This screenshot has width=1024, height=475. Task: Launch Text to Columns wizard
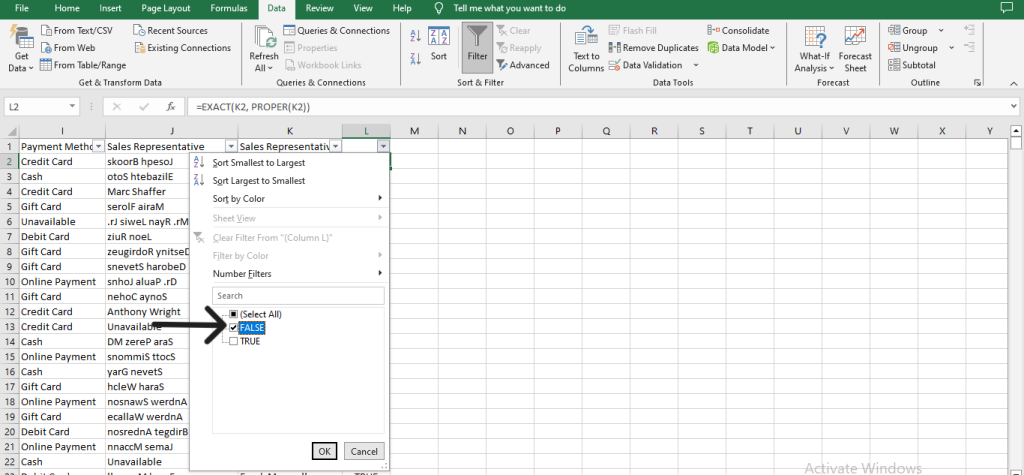pos(586,50)
